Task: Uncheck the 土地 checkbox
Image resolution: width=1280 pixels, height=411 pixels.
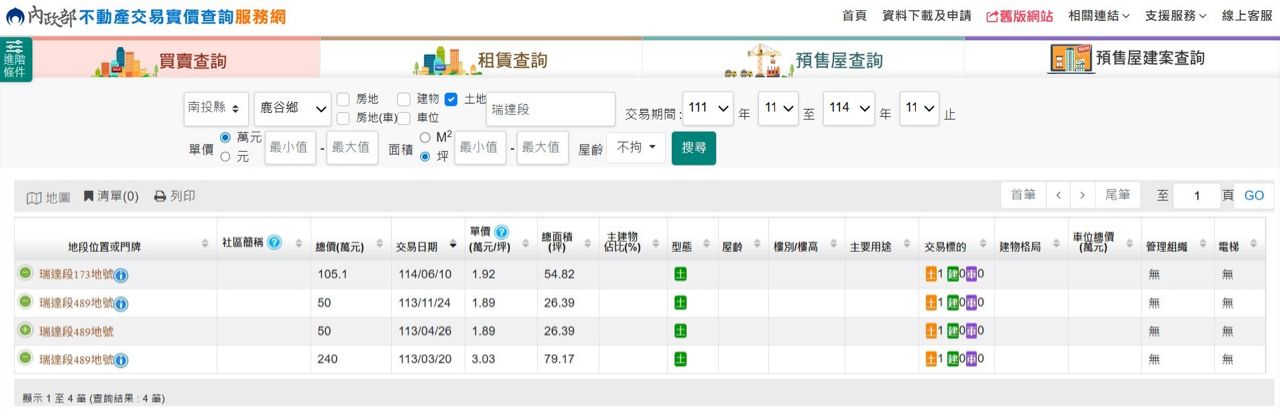Action: tap(451, 99)
